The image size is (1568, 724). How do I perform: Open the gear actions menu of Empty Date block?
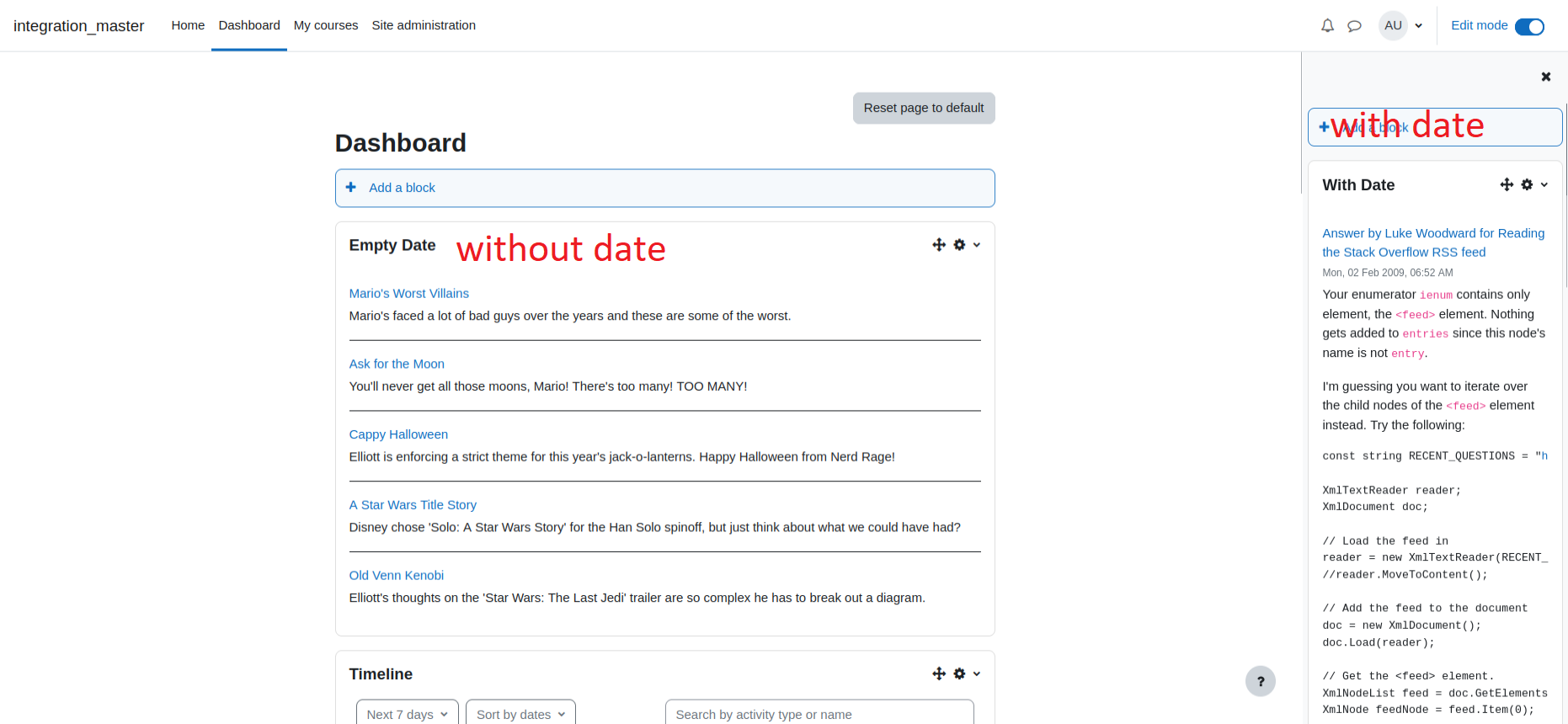pyautogui.click(x=959, y=245)
